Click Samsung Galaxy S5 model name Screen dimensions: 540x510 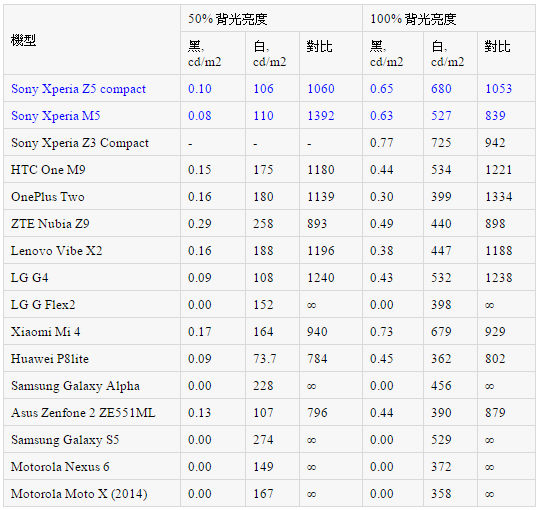click(x=65, y=440)
